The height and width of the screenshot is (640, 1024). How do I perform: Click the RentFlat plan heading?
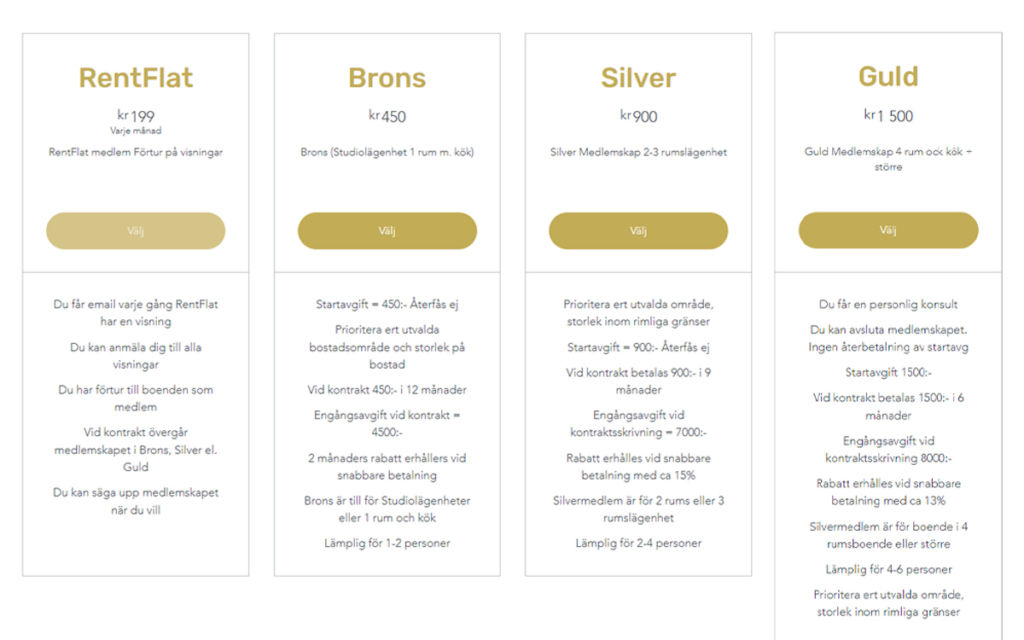136,78
